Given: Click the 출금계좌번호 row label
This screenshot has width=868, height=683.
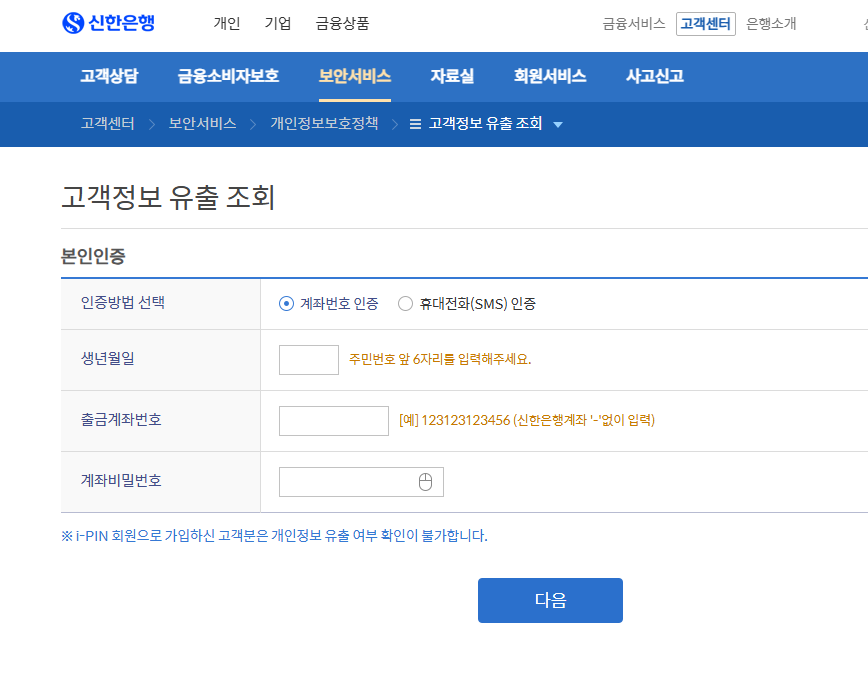Looking at the screenshot, I should [121, 420].
